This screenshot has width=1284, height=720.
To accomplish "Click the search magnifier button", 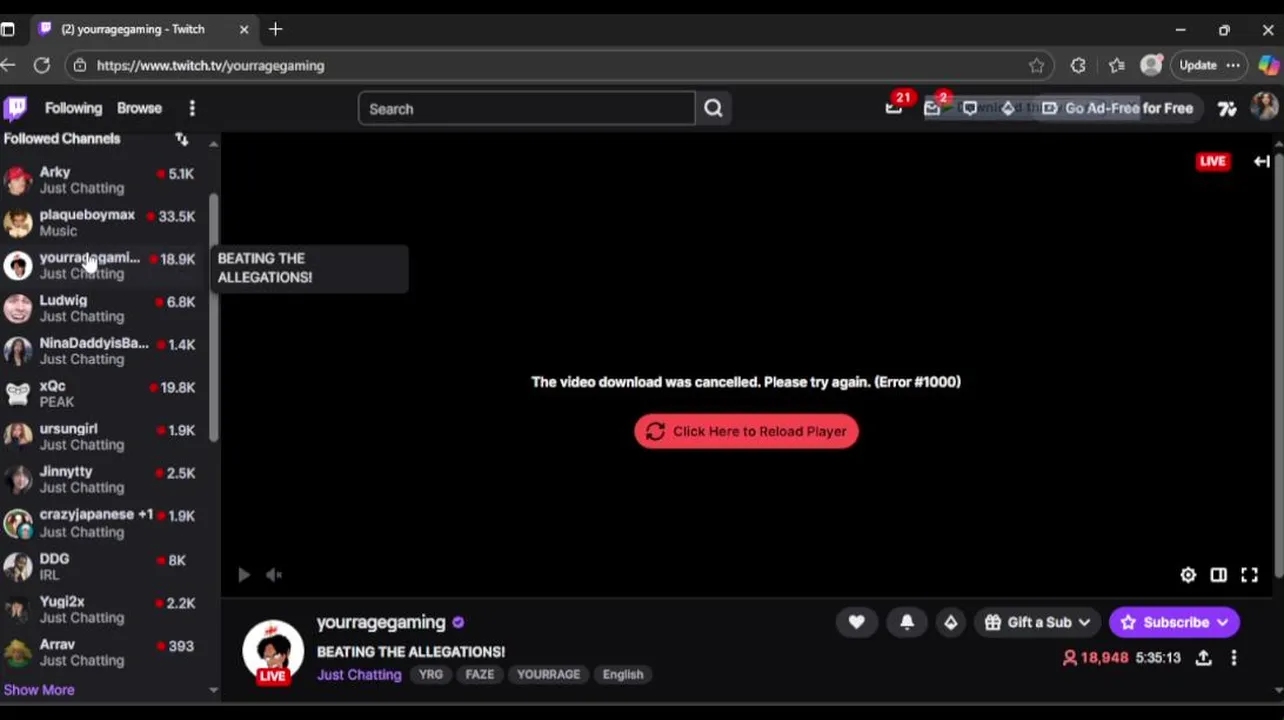I will click(x=713, y=108).
